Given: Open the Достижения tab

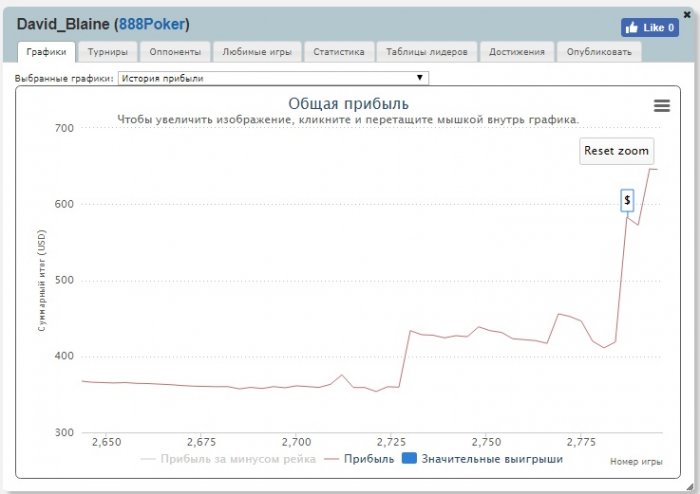Looking at the screenshot, I should tap(517, 52).
